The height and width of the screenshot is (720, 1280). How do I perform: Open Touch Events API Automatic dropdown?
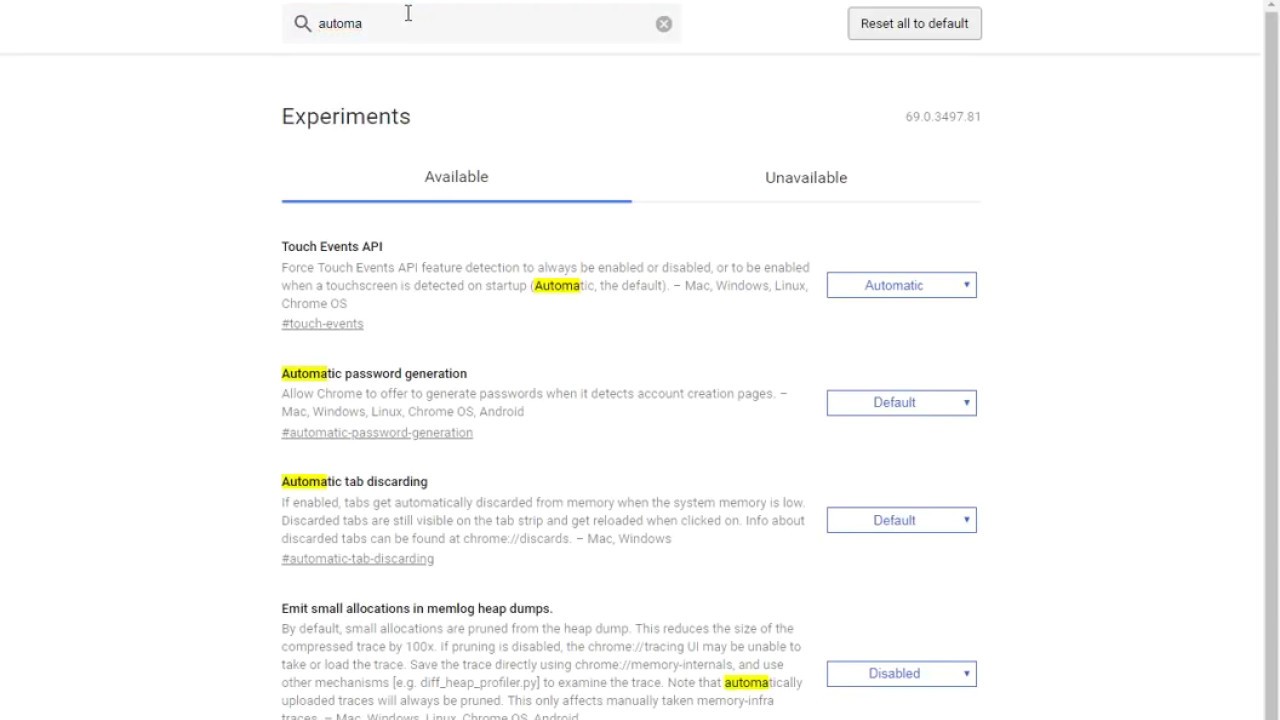901,285
